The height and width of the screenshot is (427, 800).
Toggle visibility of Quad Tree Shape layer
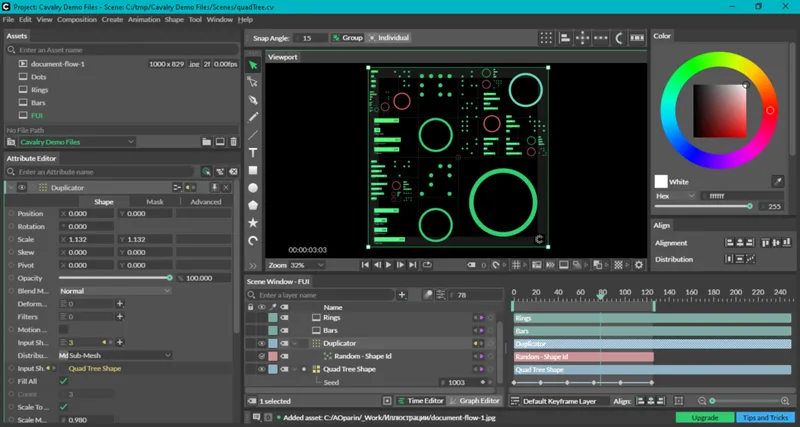pyautogui.click(x=261, y=369)
